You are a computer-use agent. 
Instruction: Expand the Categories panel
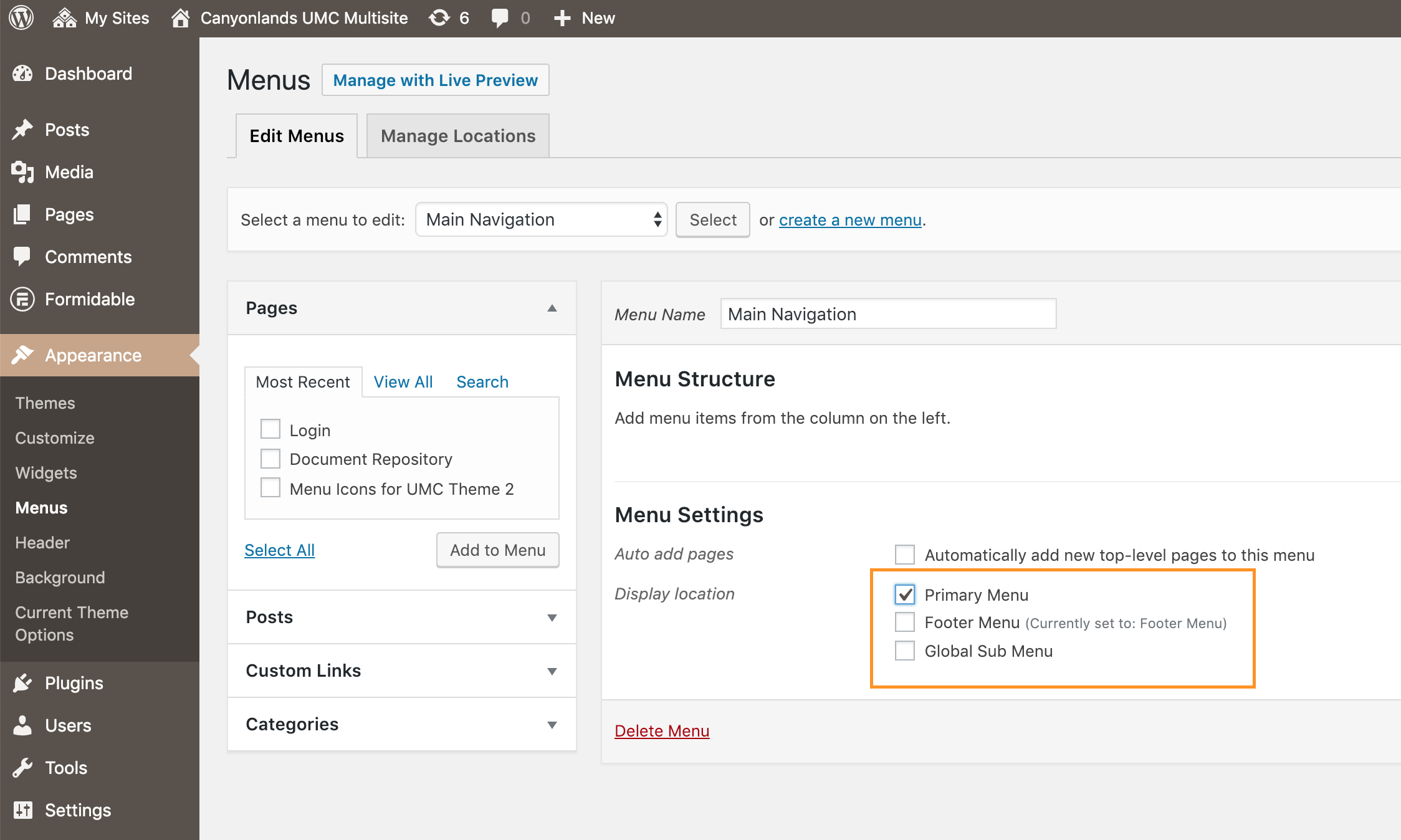click(x=402, y=724)
